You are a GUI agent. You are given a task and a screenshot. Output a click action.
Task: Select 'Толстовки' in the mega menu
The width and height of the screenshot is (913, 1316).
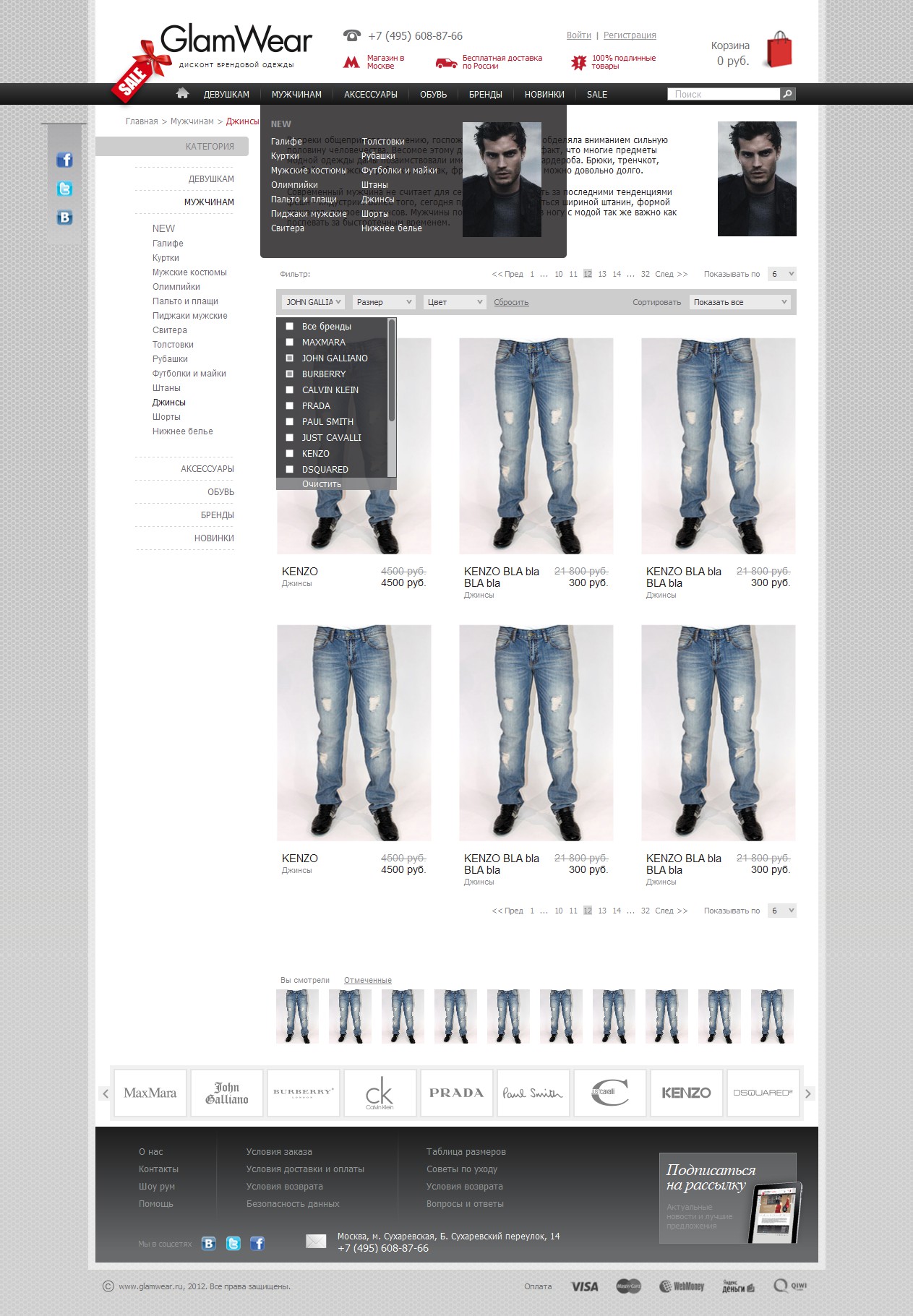[x=382, y=142]
